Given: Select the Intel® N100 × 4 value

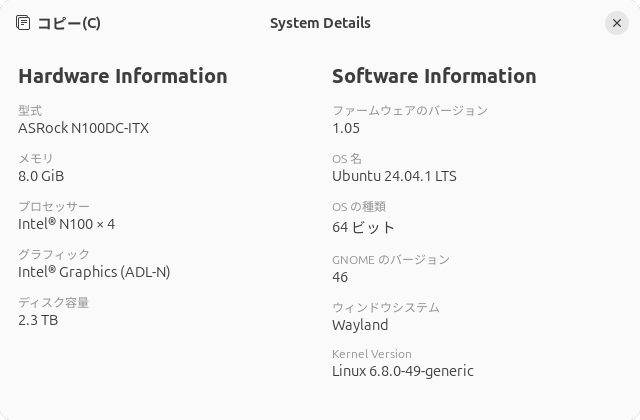Looking at the screenshot, I should (x=67, y=224).
